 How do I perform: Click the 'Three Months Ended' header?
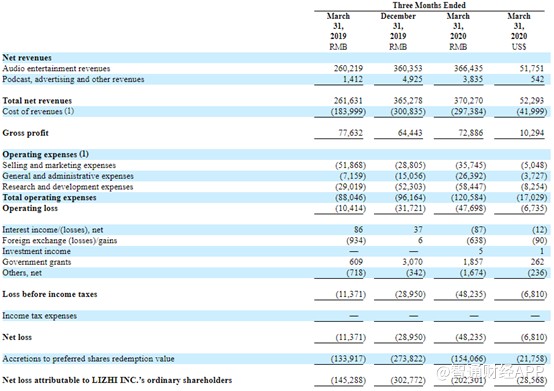pyautogui.click(x=429, y=5)
